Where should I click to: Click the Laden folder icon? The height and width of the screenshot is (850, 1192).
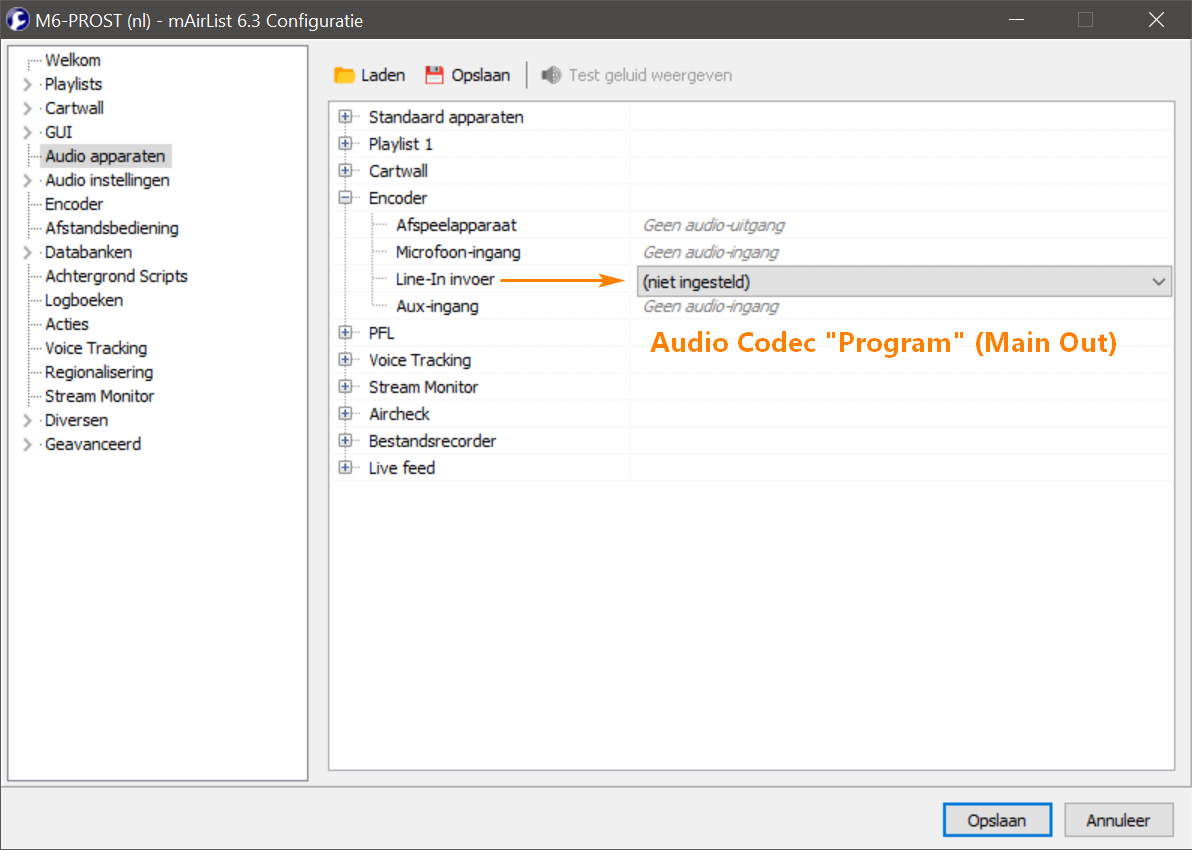coord(344,75)
